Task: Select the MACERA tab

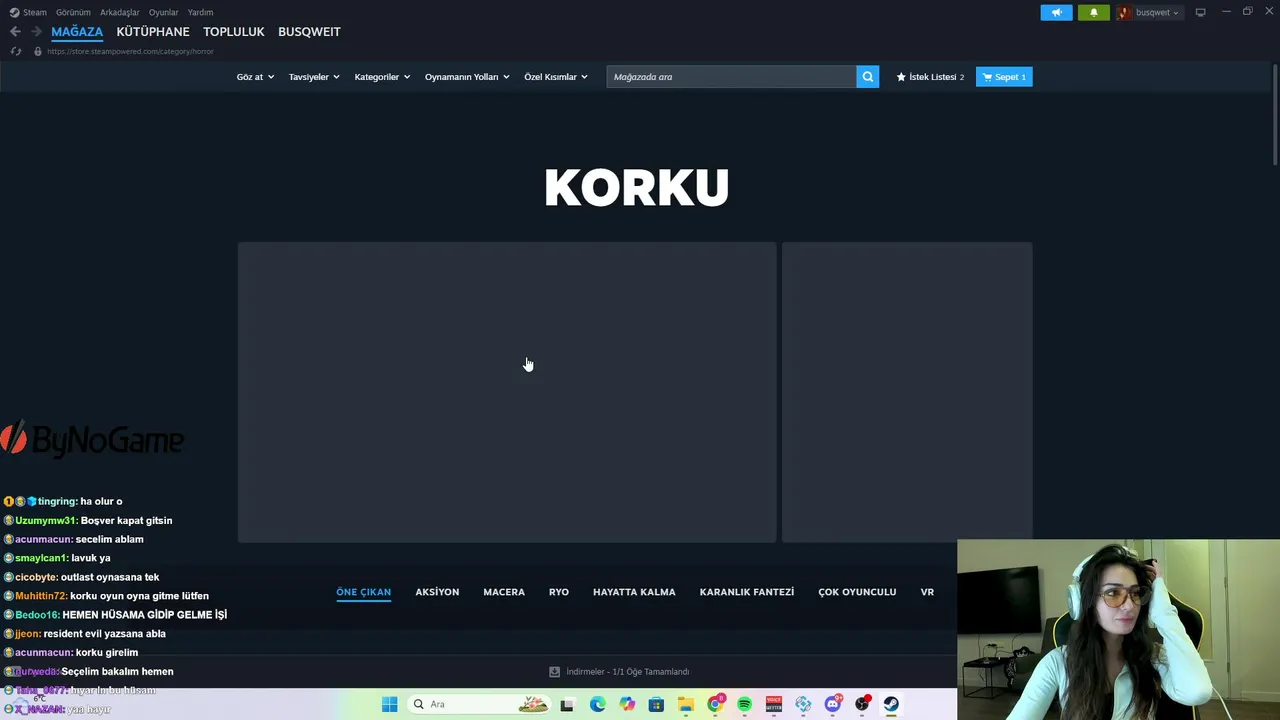Action: (504, 592)
